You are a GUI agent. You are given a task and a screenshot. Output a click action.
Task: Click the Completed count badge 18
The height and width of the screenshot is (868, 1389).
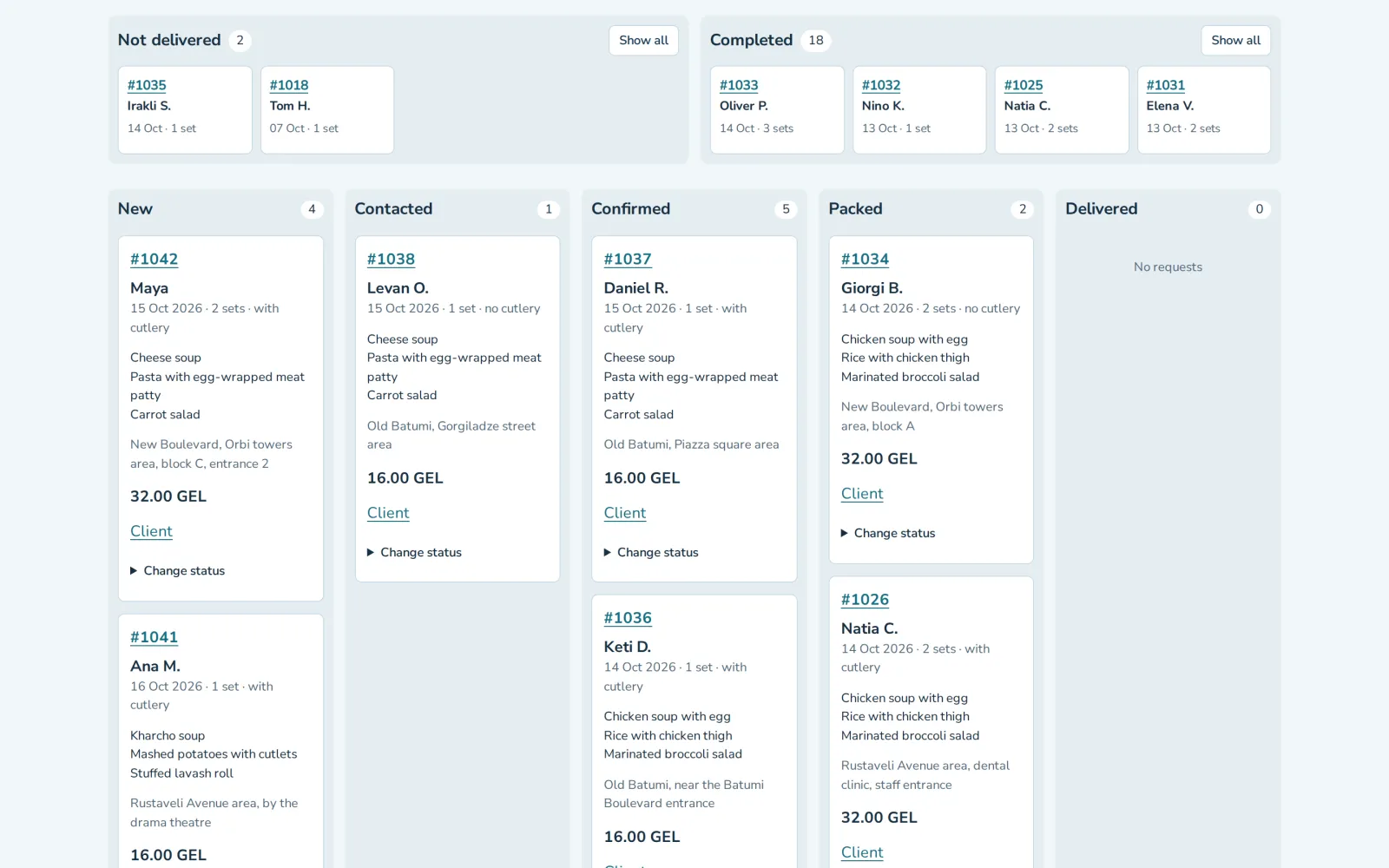click(x=816, y=40)
